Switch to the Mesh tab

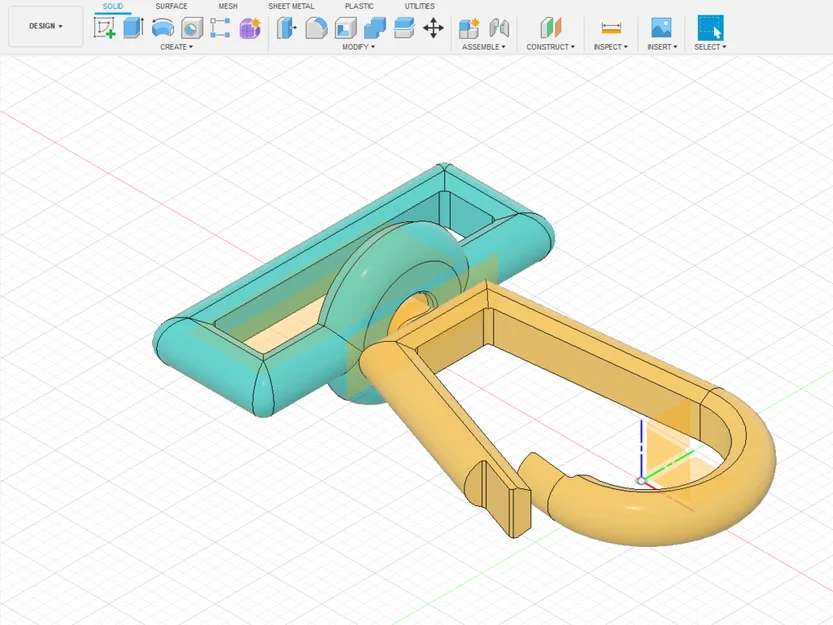(x=228, y=6)
